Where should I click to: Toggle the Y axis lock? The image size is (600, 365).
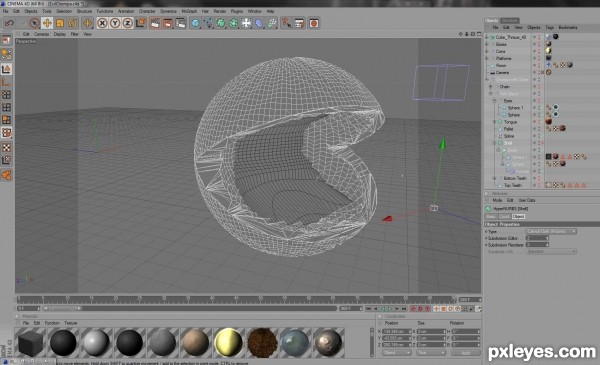point(115,23)
